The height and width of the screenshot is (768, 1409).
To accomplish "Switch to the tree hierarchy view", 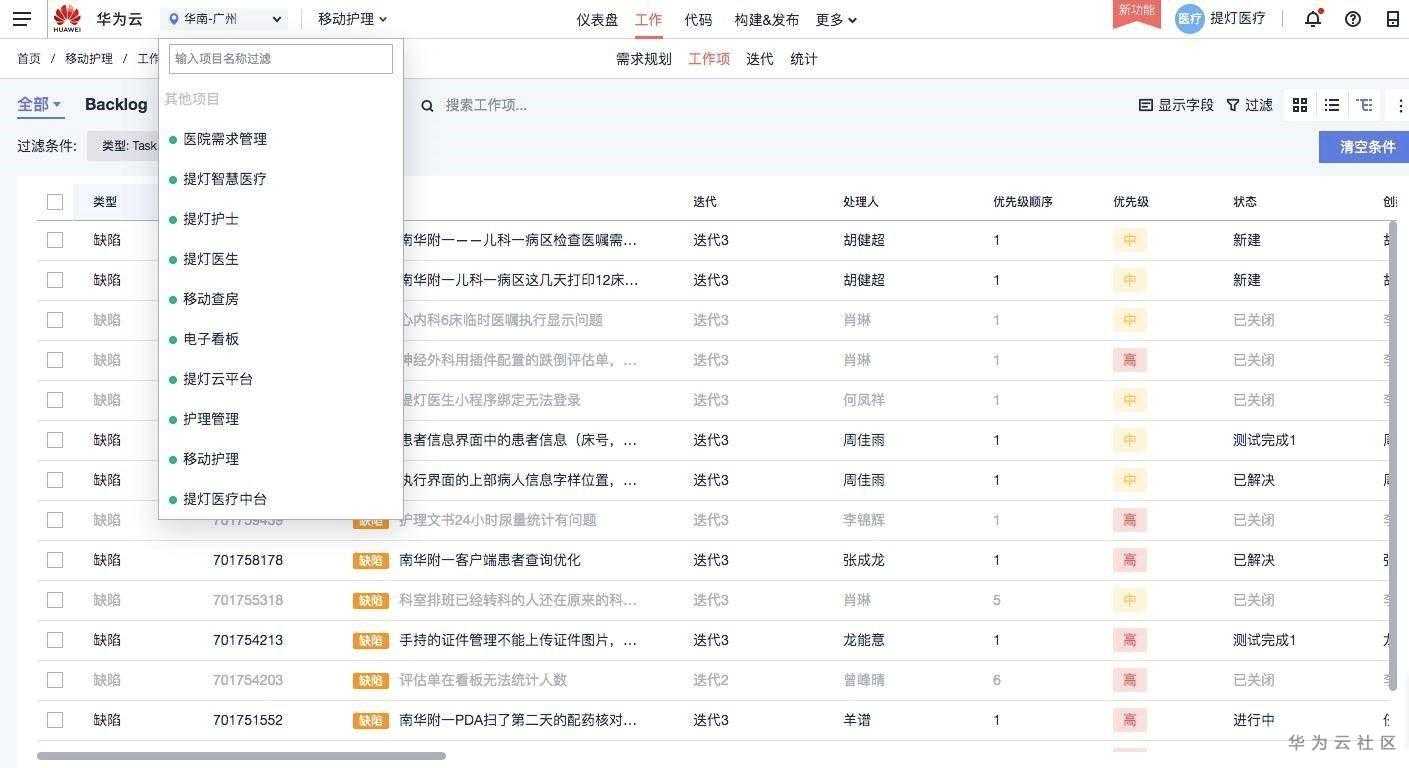I will coord(1364,105).
